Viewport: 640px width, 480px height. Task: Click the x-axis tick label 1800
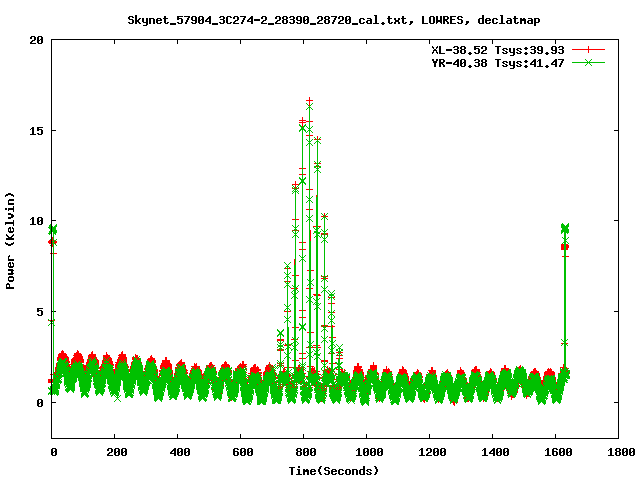(621, 452)
